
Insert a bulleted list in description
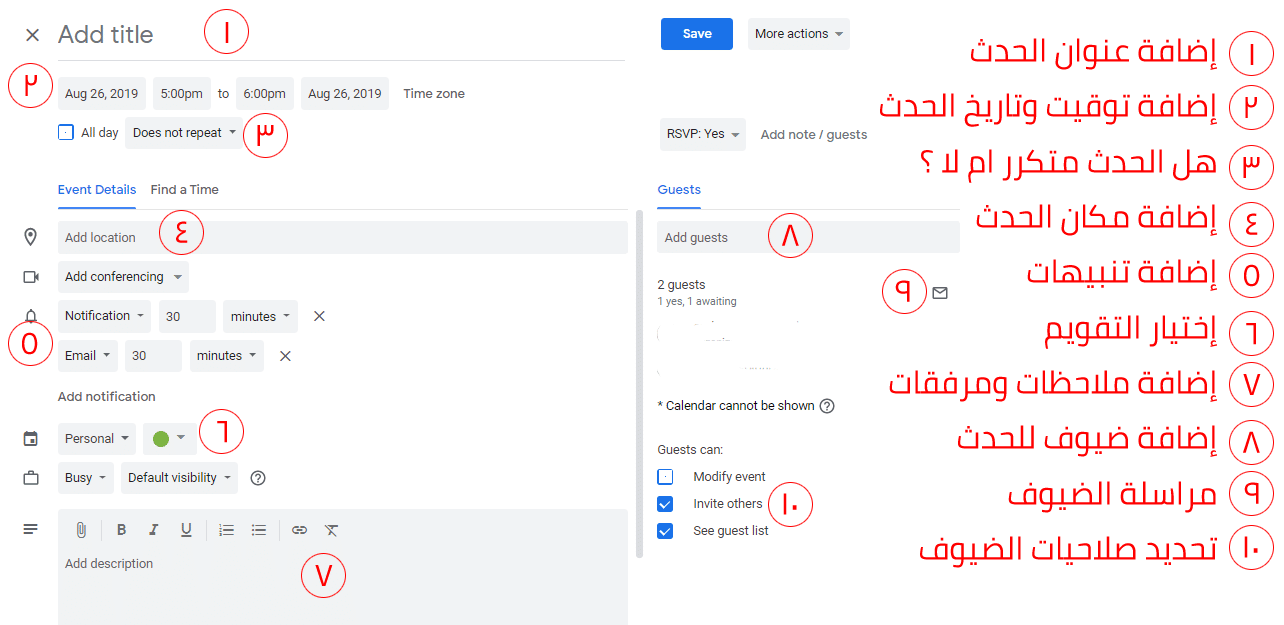pyautogui.click(x=259, y=530)
